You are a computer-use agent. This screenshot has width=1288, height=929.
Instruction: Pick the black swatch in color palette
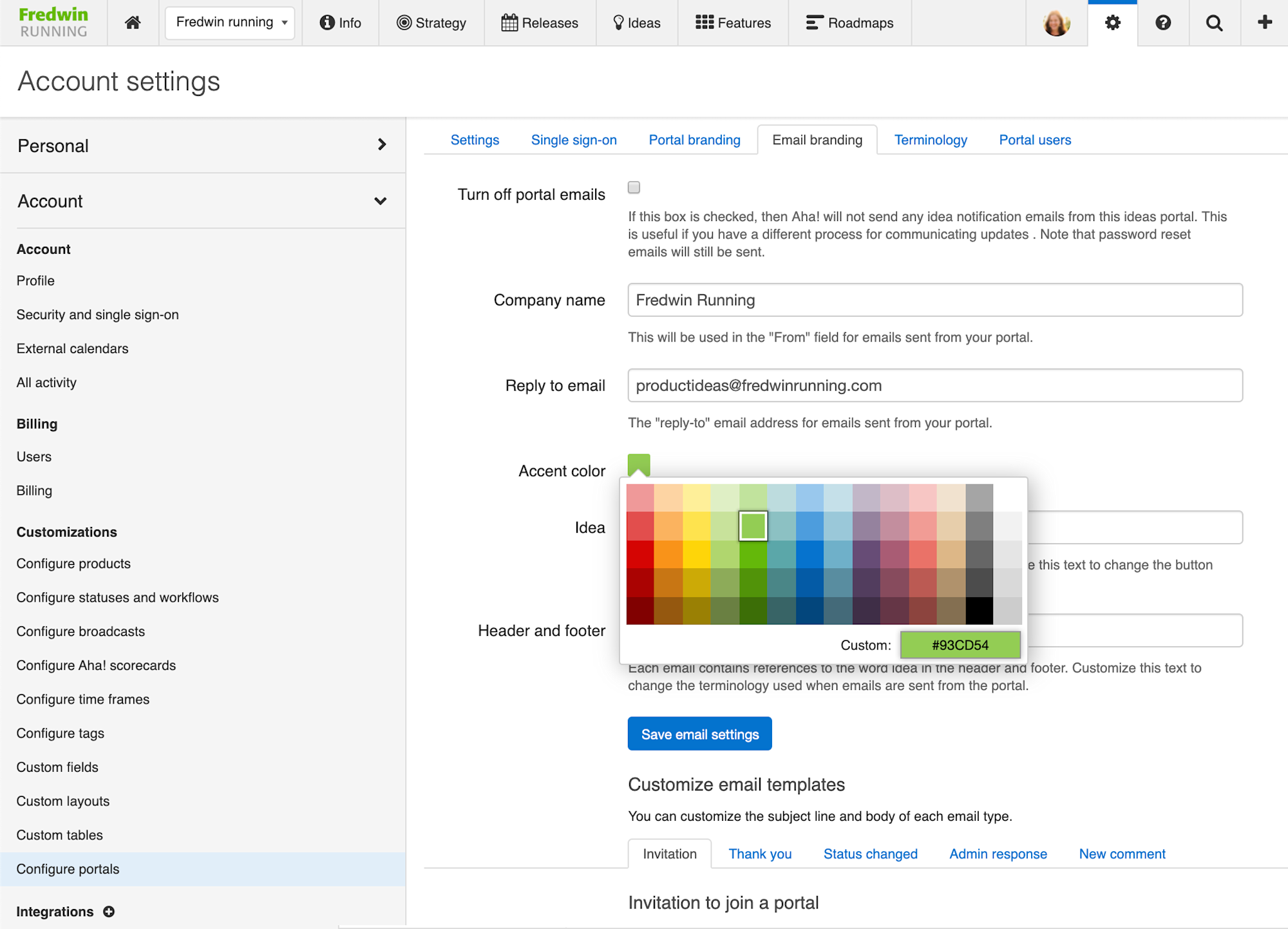click(x=979, y=610)
